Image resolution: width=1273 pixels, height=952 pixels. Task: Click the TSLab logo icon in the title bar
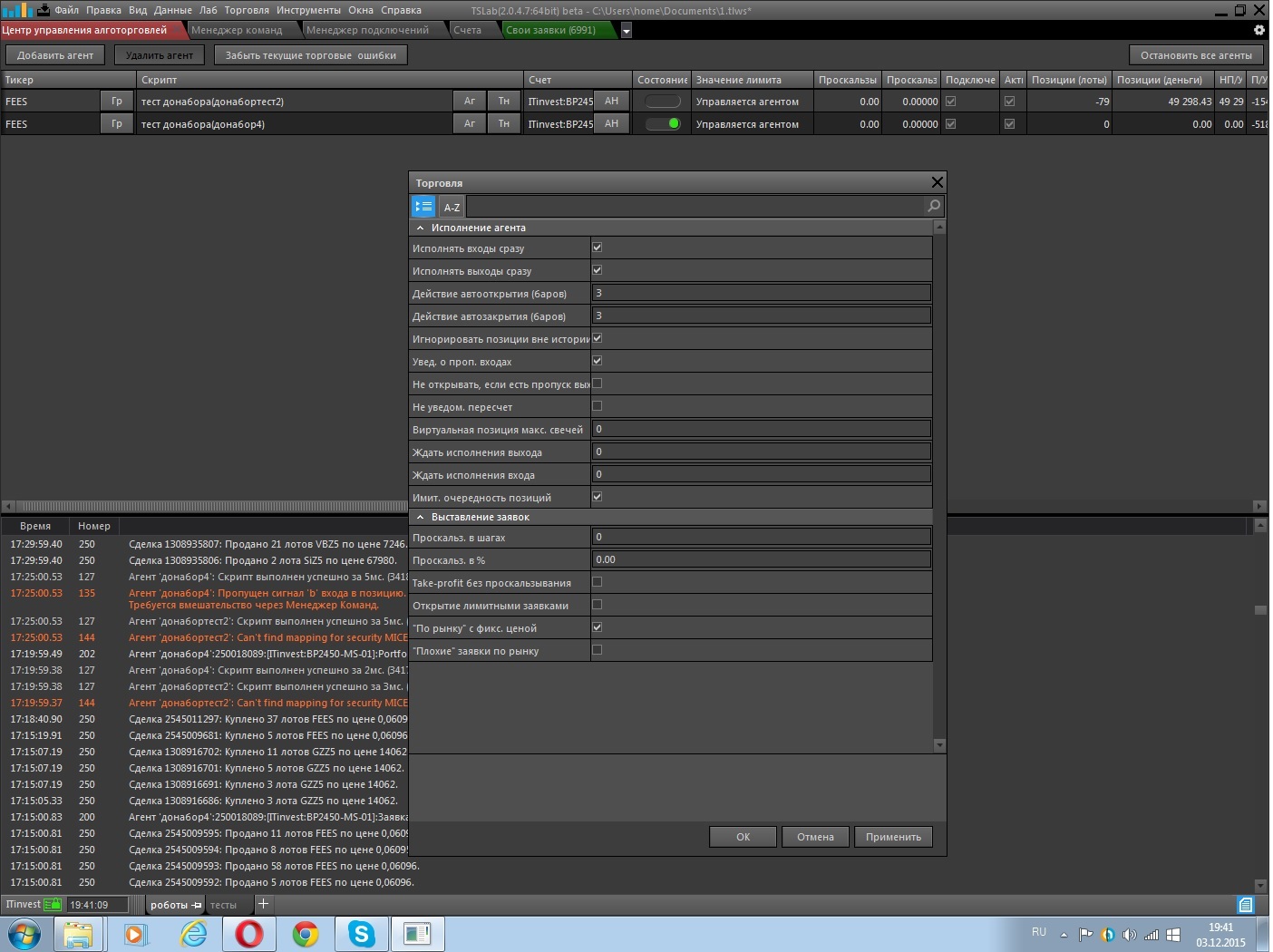(16, 10)
